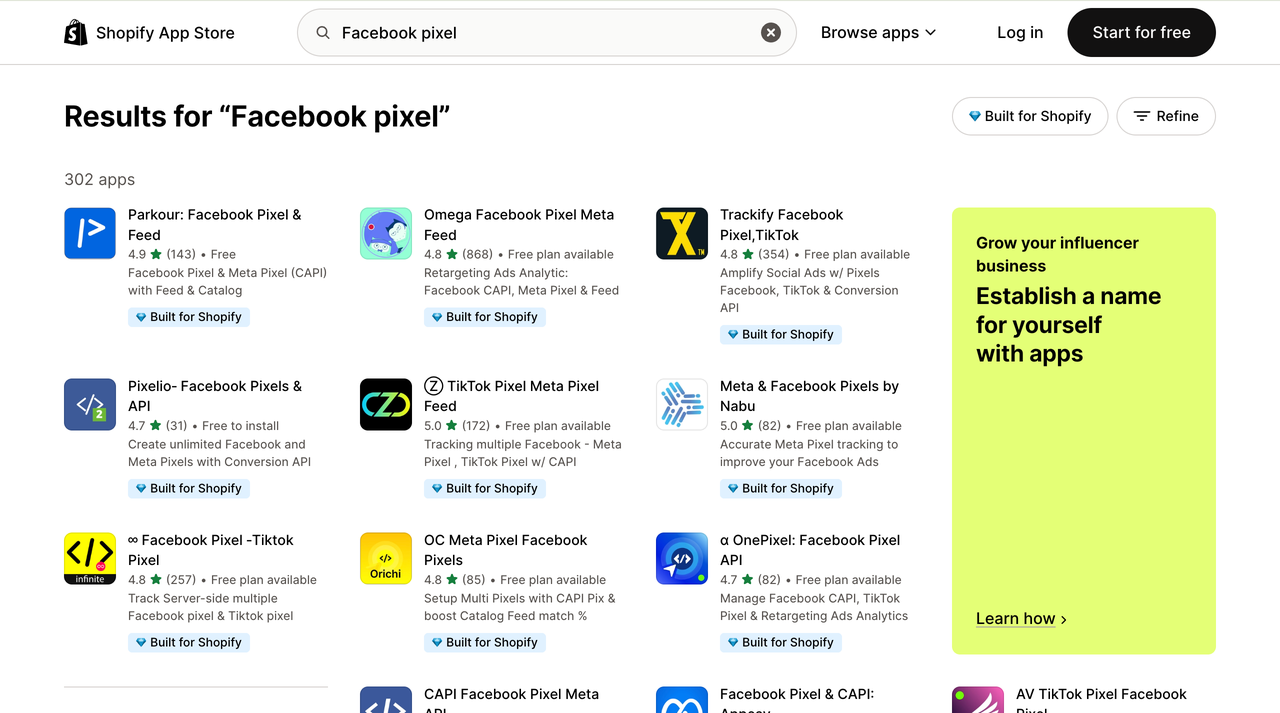
Task: Click the Log in link
Action: (x=1020, y=33)
